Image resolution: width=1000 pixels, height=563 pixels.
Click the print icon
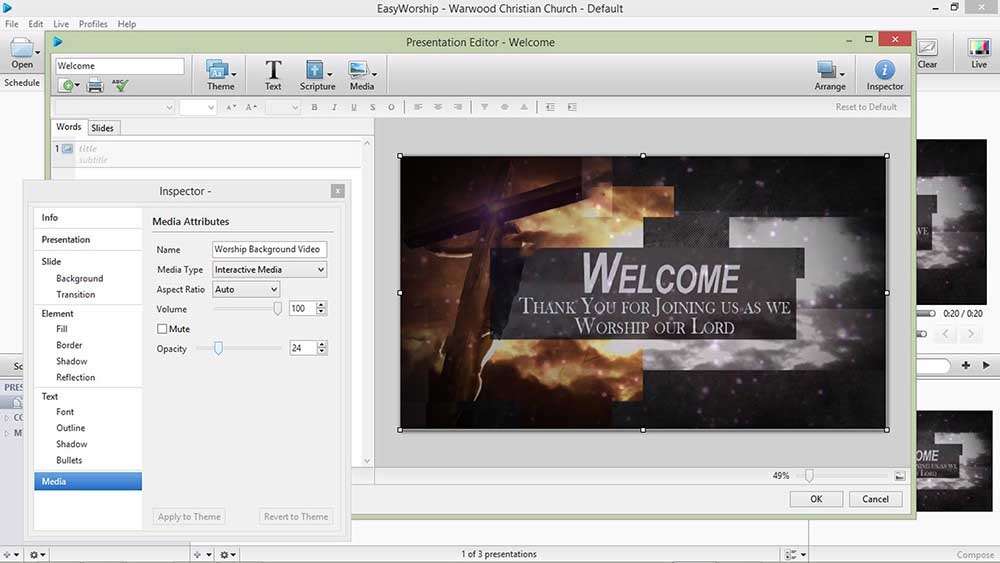click(95, 86)
